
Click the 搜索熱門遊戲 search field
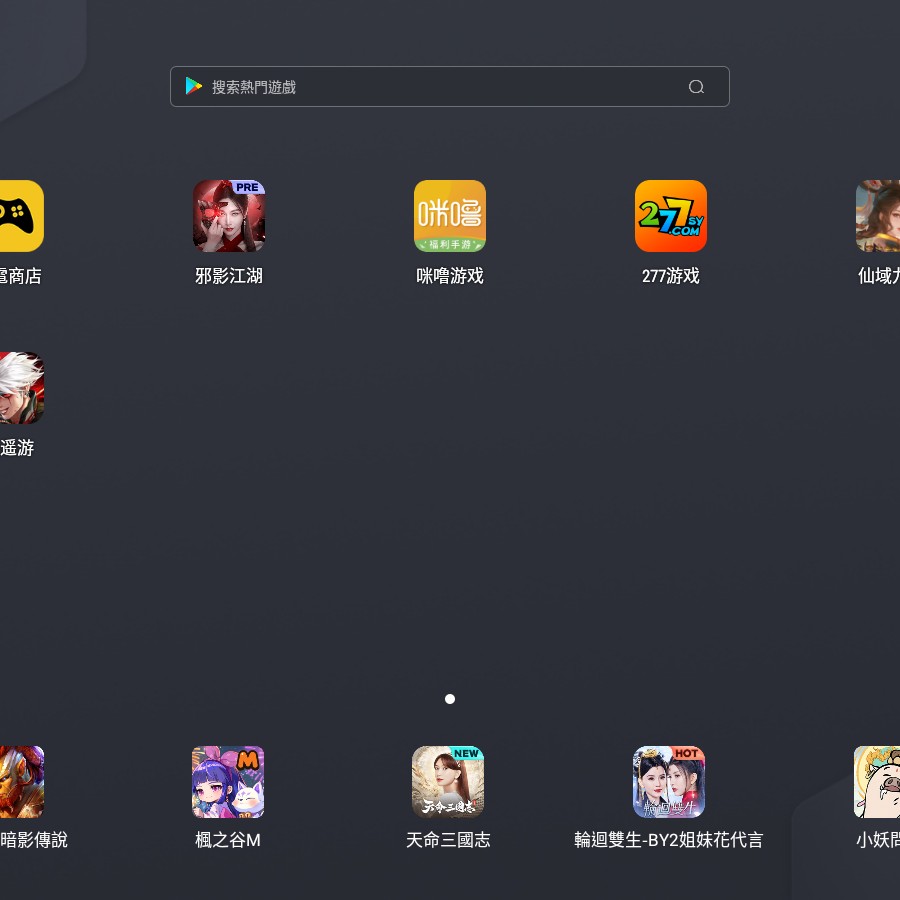click(450, 87)
